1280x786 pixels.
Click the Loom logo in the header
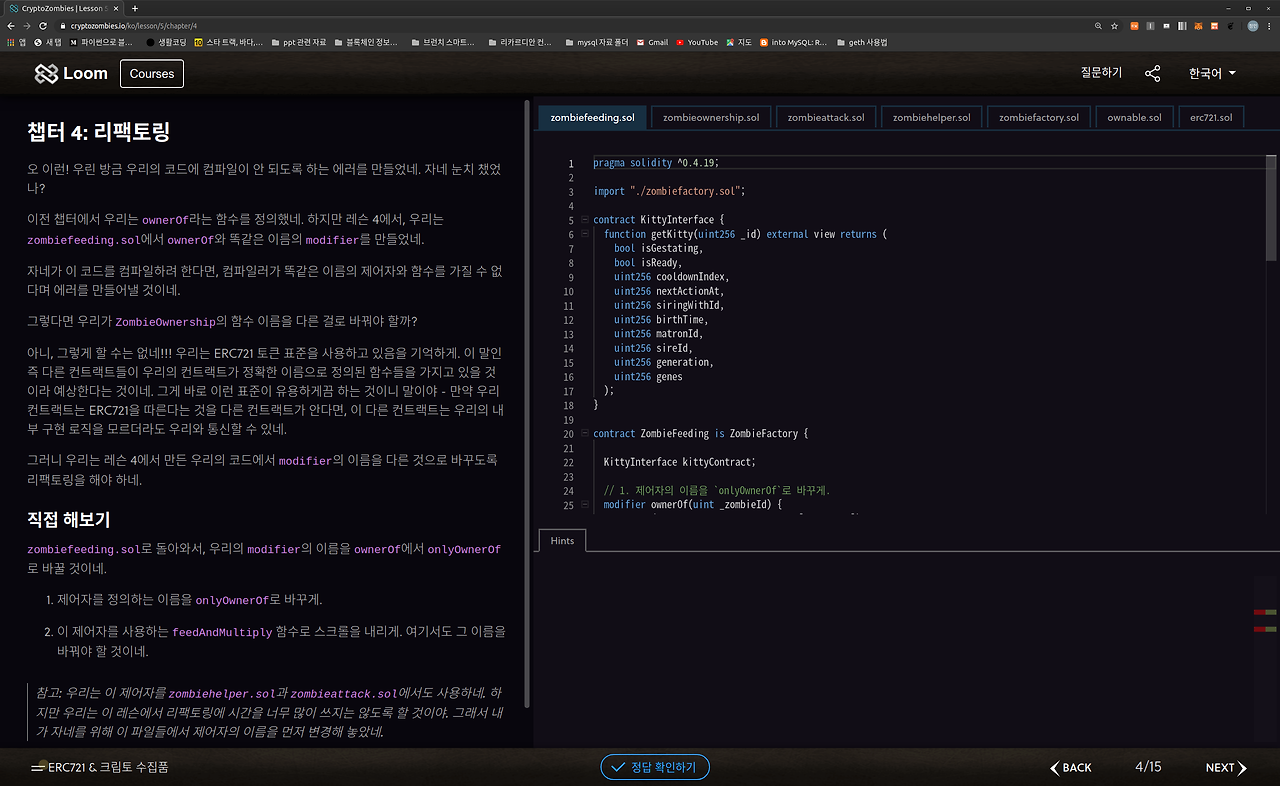tap(71, 73)
